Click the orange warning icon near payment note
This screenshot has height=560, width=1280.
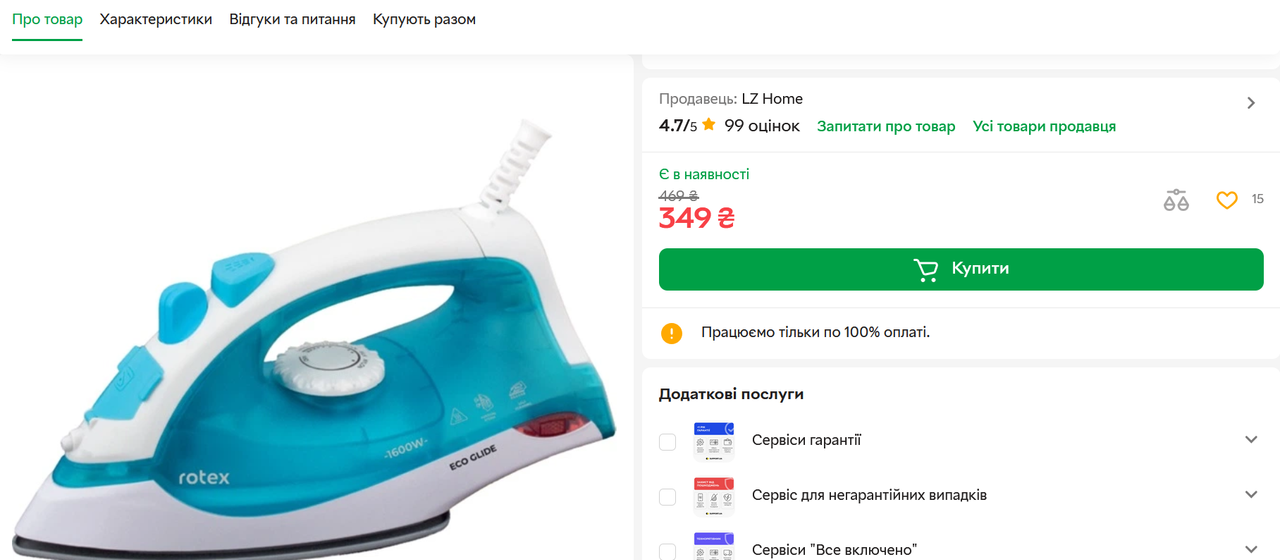[671, 333]
